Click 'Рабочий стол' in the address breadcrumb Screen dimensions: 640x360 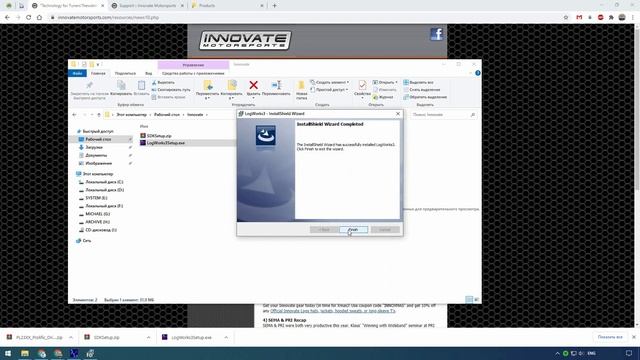click(x=167, y=115)
